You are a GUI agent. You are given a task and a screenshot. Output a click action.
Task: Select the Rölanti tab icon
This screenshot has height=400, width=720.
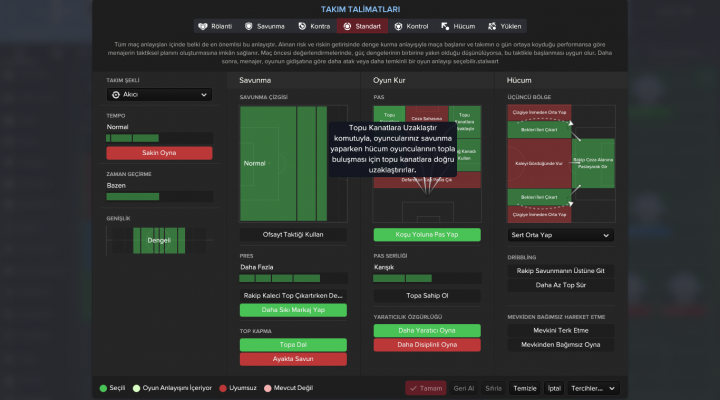pyautogui.click(x=204, y=26)
